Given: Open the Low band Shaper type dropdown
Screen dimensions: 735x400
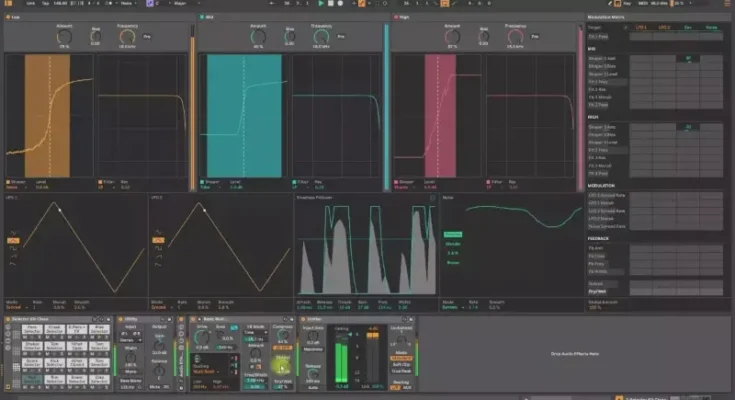Looking at the screenshot, I should click(14, 187).
